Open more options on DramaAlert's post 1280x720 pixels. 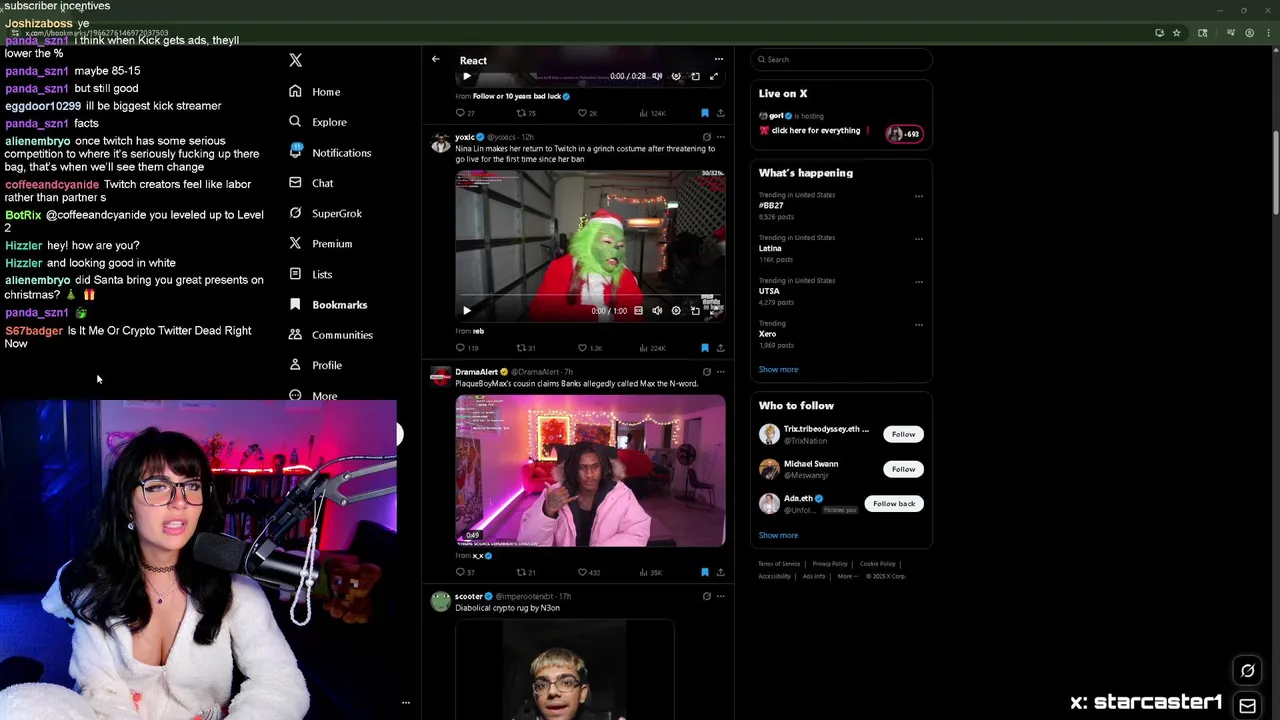720,372
